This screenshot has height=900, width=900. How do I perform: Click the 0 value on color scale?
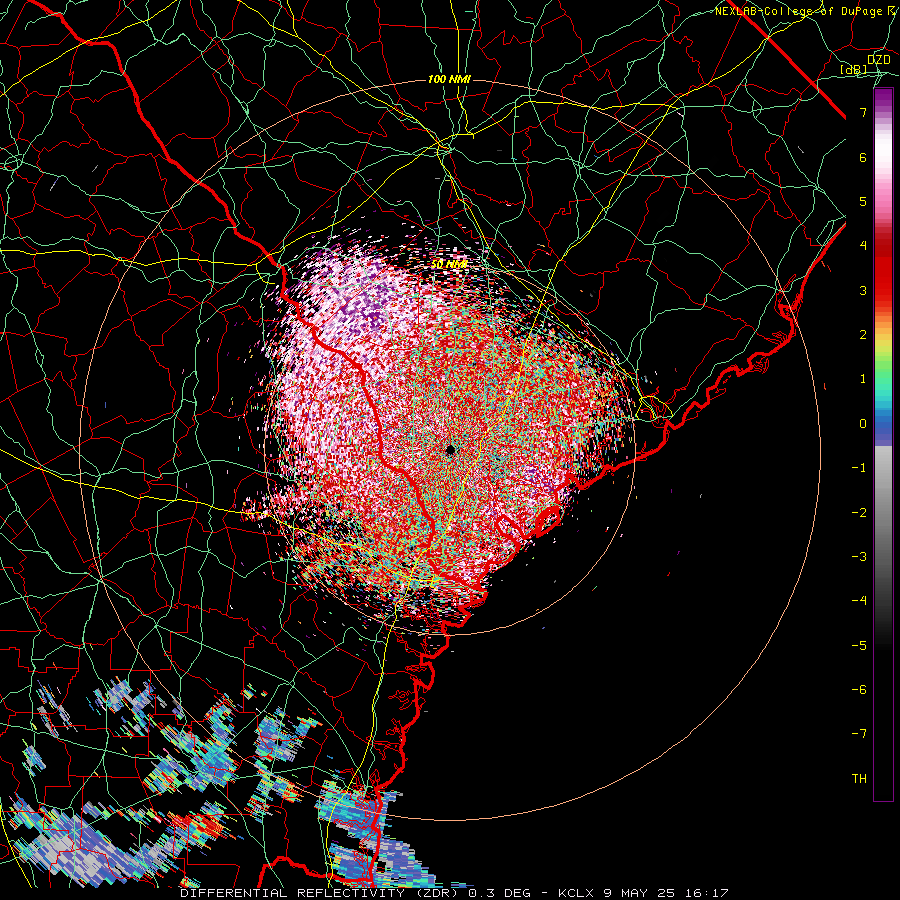[863, 424]
